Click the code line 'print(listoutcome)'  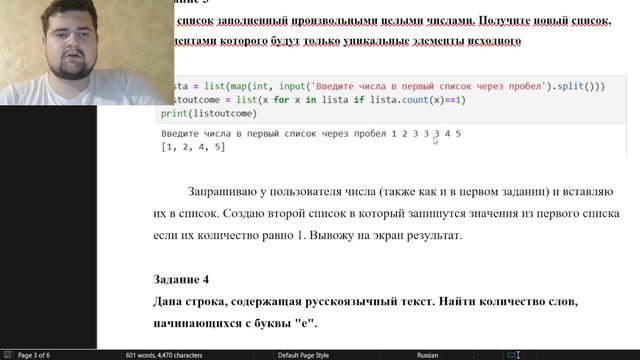(x=209, y=113)
